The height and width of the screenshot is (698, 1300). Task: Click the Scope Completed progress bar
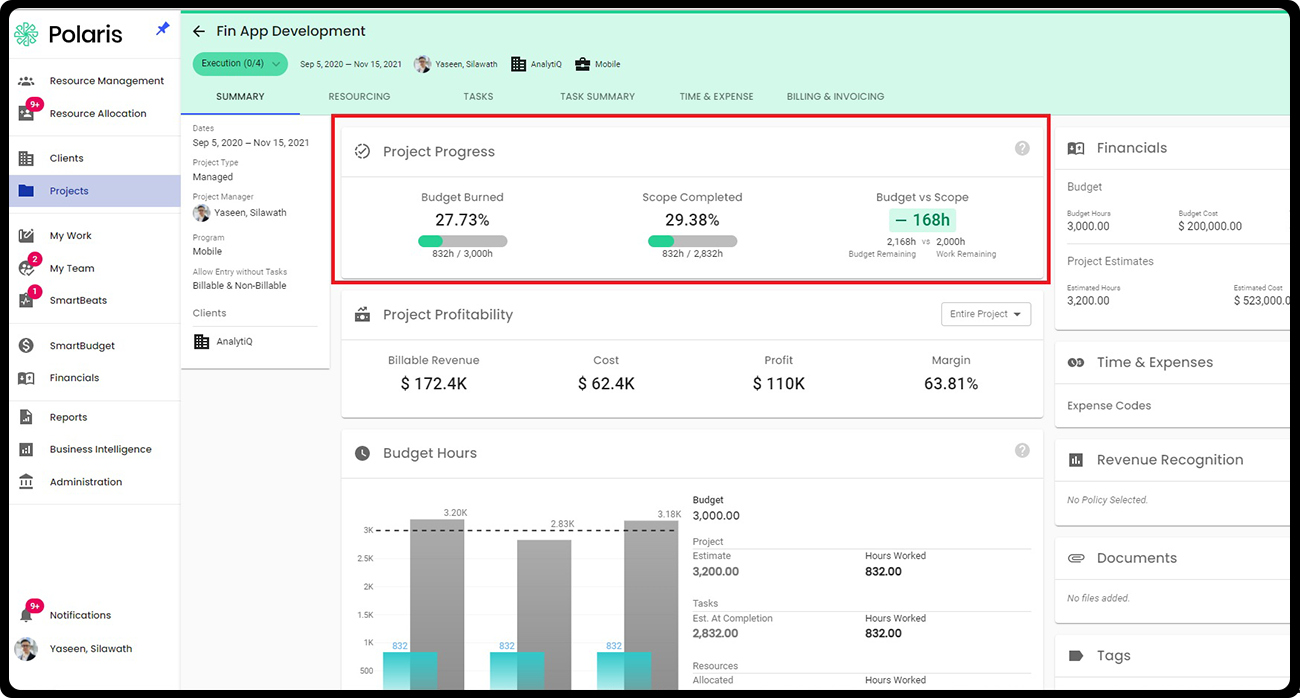click(x=692, y=241)
